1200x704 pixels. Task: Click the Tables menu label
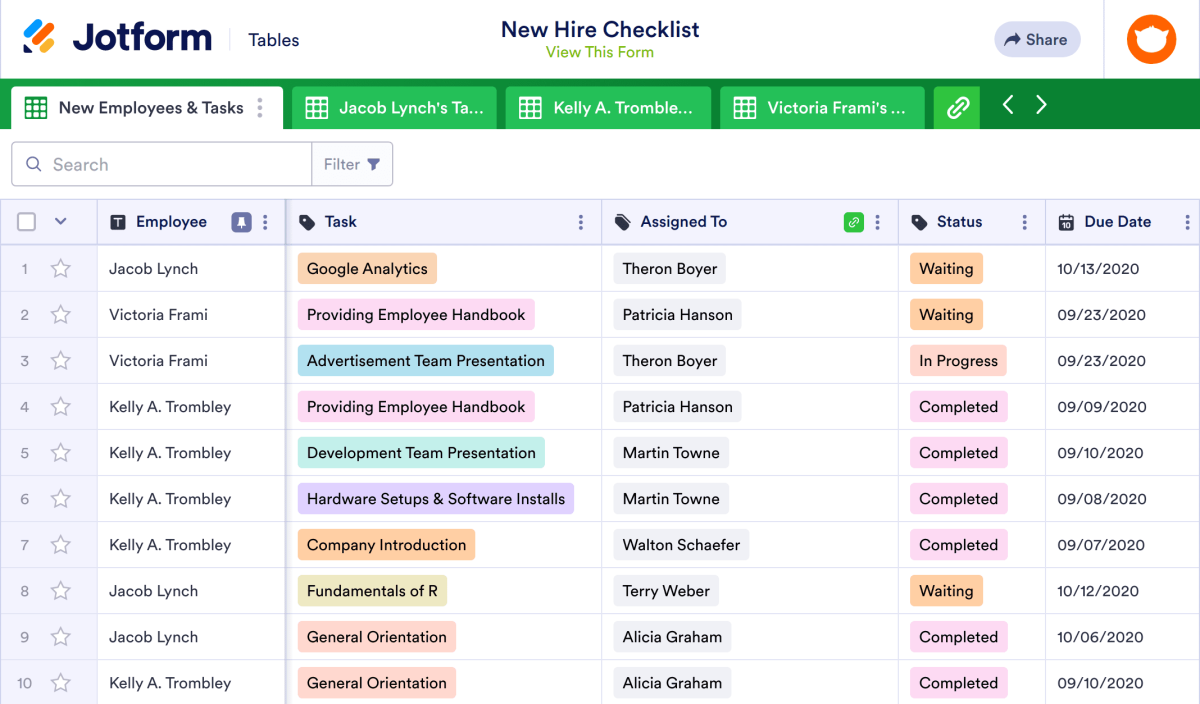[x=274, y=40]
